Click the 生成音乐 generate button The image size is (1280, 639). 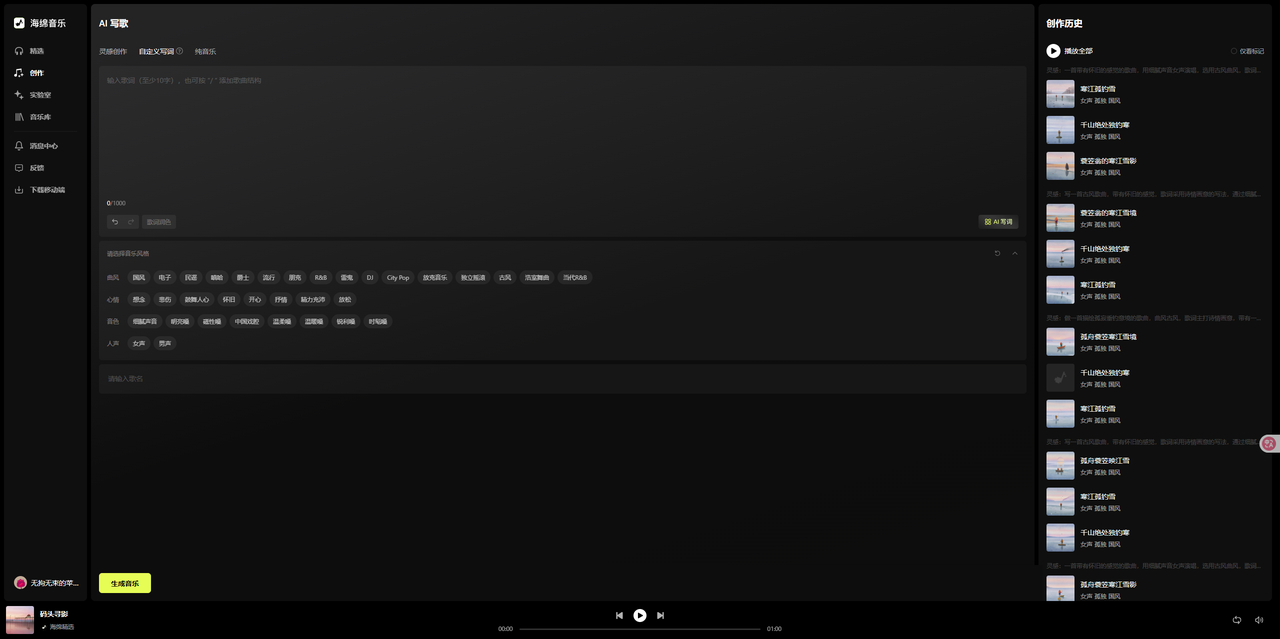tap(125, 583)
